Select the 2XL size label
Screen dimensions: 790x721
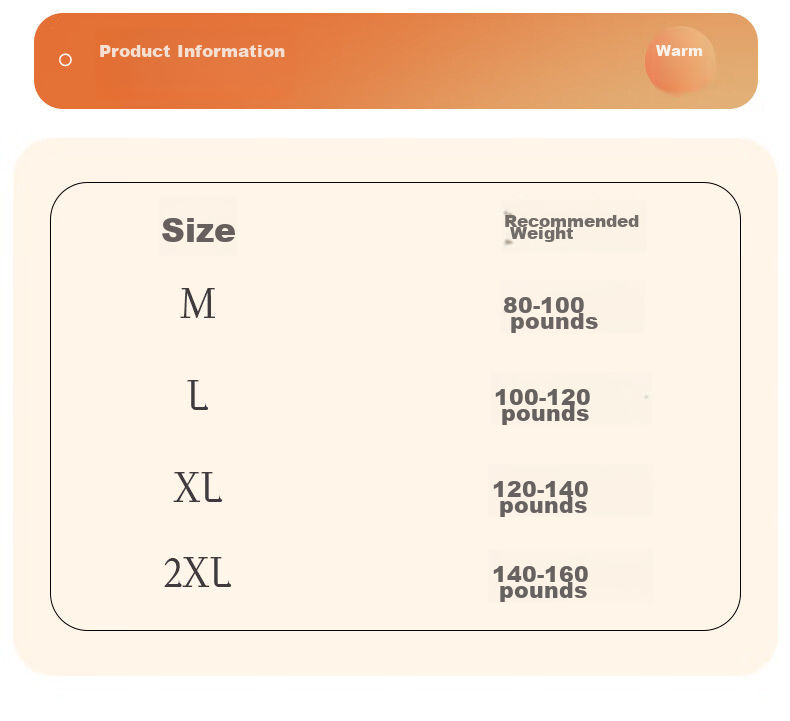click(x=198, y=573)
